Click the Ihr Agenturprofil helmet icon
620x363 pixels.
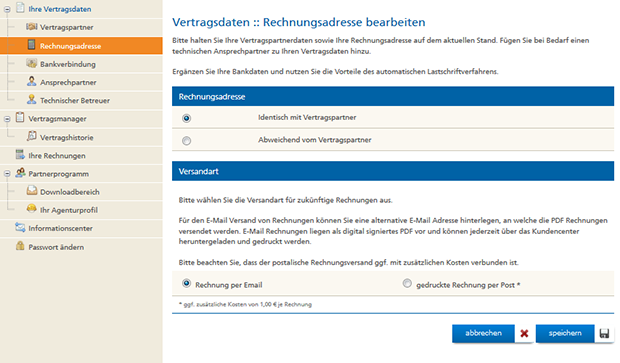[32, 209]
